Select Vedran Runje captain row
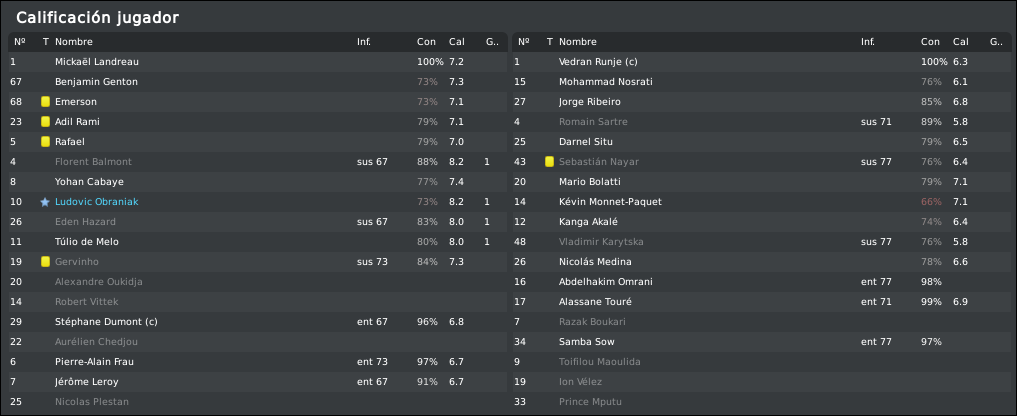Image resolution: width=1017 pixels, height=416 pixels. pos(761,62)
